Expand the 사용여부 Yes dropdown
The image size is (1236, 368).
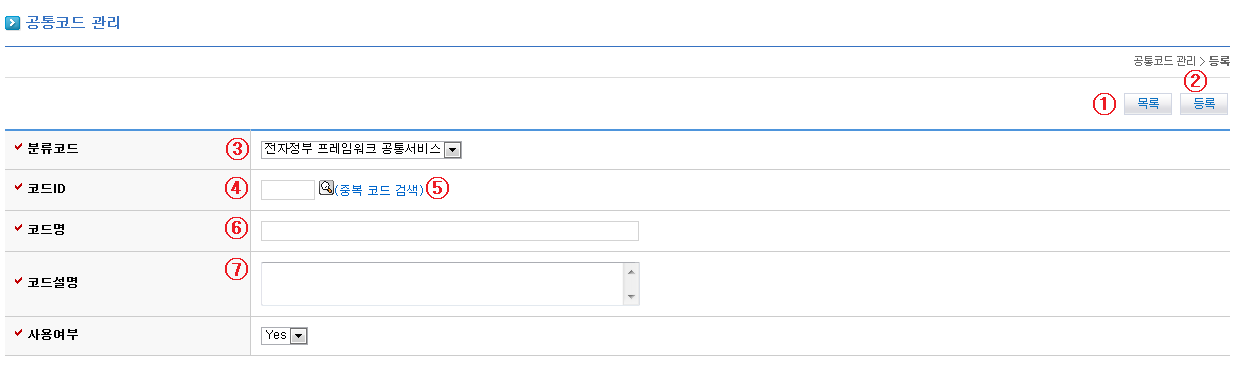(284, 336)
